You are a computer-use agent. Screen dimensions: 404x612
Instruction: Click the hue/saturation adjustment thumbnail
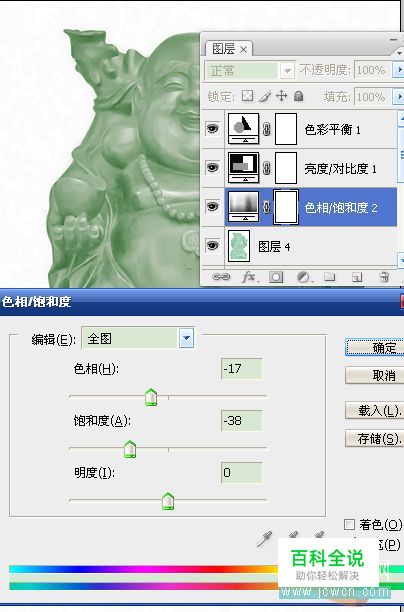click(243, 206)
